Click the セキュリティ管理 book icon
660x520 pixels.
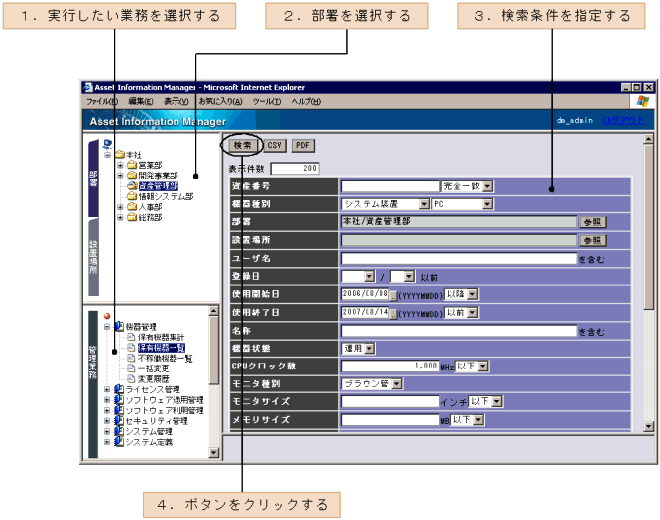[x=118, y=421]
